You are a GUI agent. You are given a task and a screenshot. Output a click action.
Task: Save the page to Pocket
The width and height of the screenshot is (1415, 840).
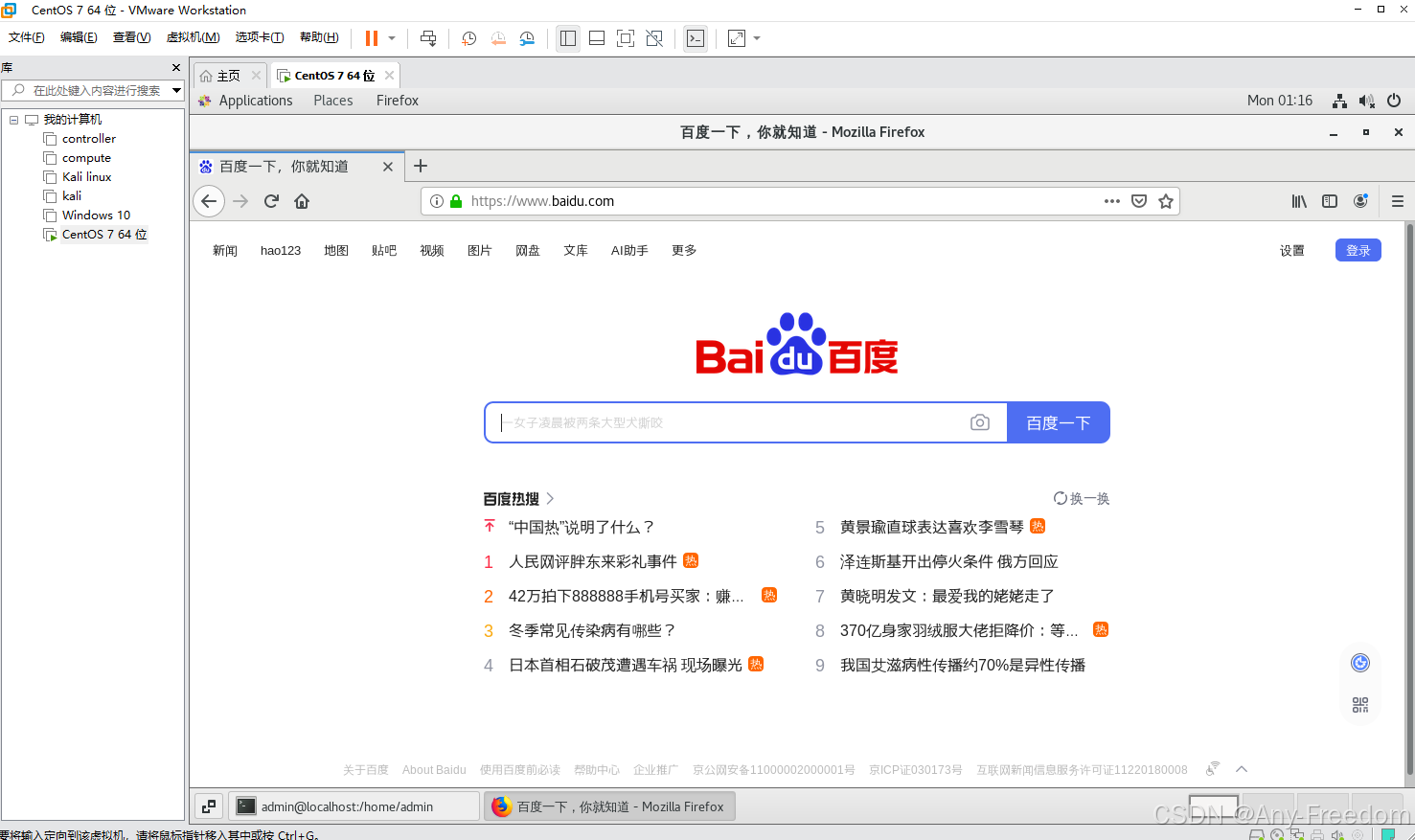click(1139, 201)
